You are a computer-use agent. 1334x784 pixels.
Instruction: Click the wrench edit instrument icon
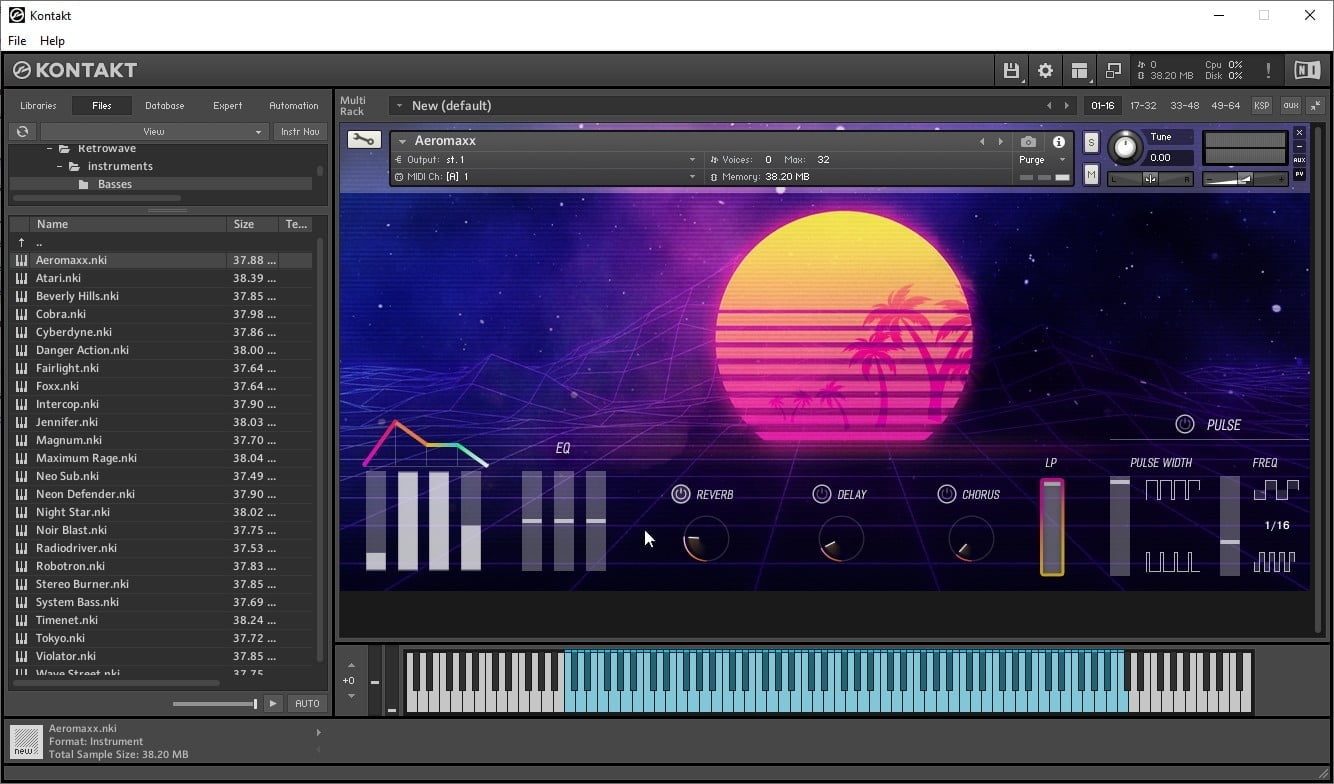[363, 140]
